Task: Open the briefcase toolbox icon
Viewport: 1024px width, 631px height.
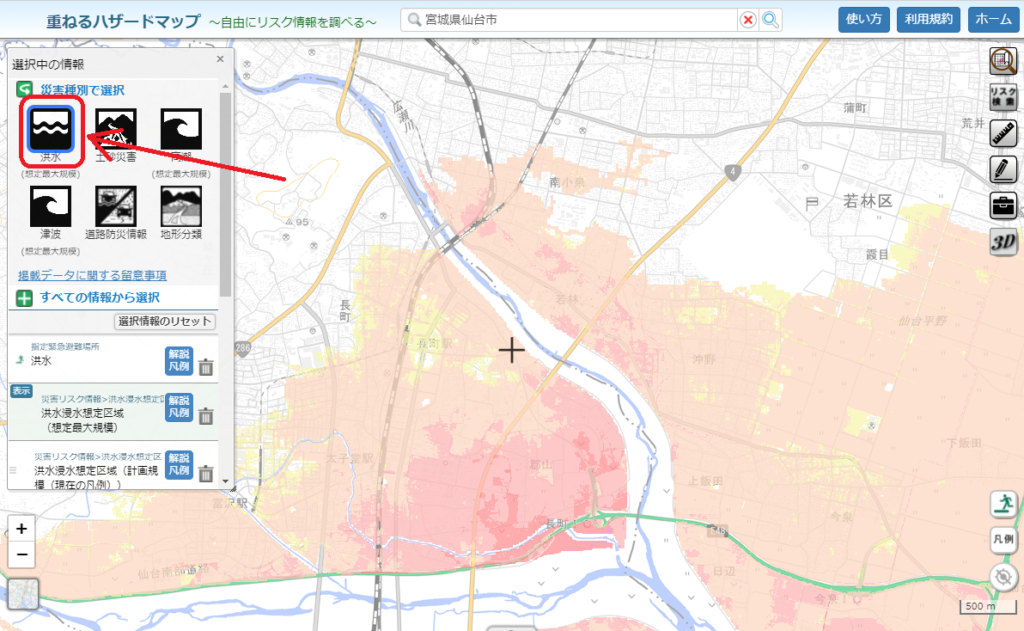Action: click(1003, 206)
